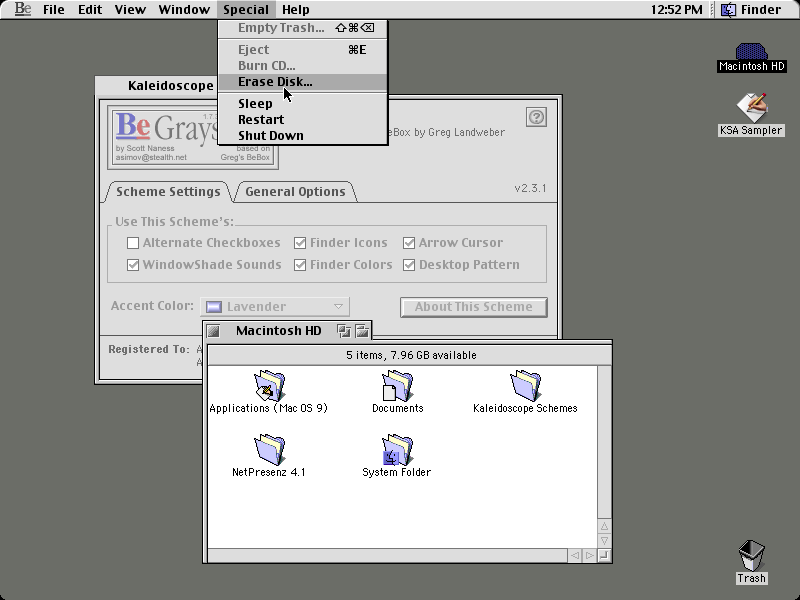Choose Erase Disk... from Special menu

tap(303, 82)
